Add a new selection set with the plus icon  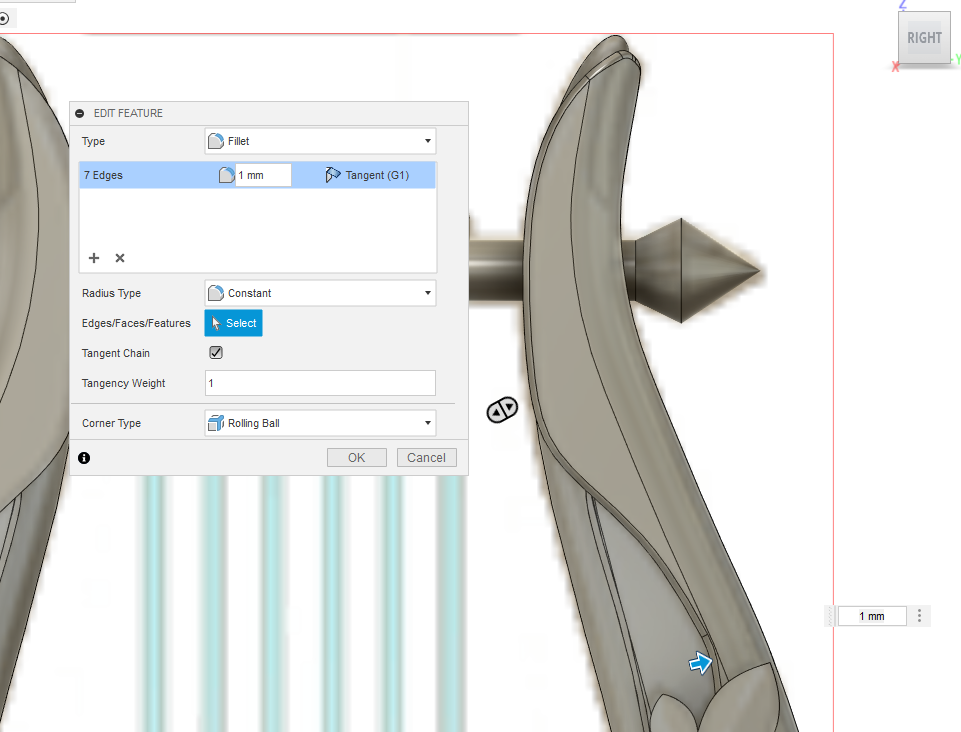(94, 258)
